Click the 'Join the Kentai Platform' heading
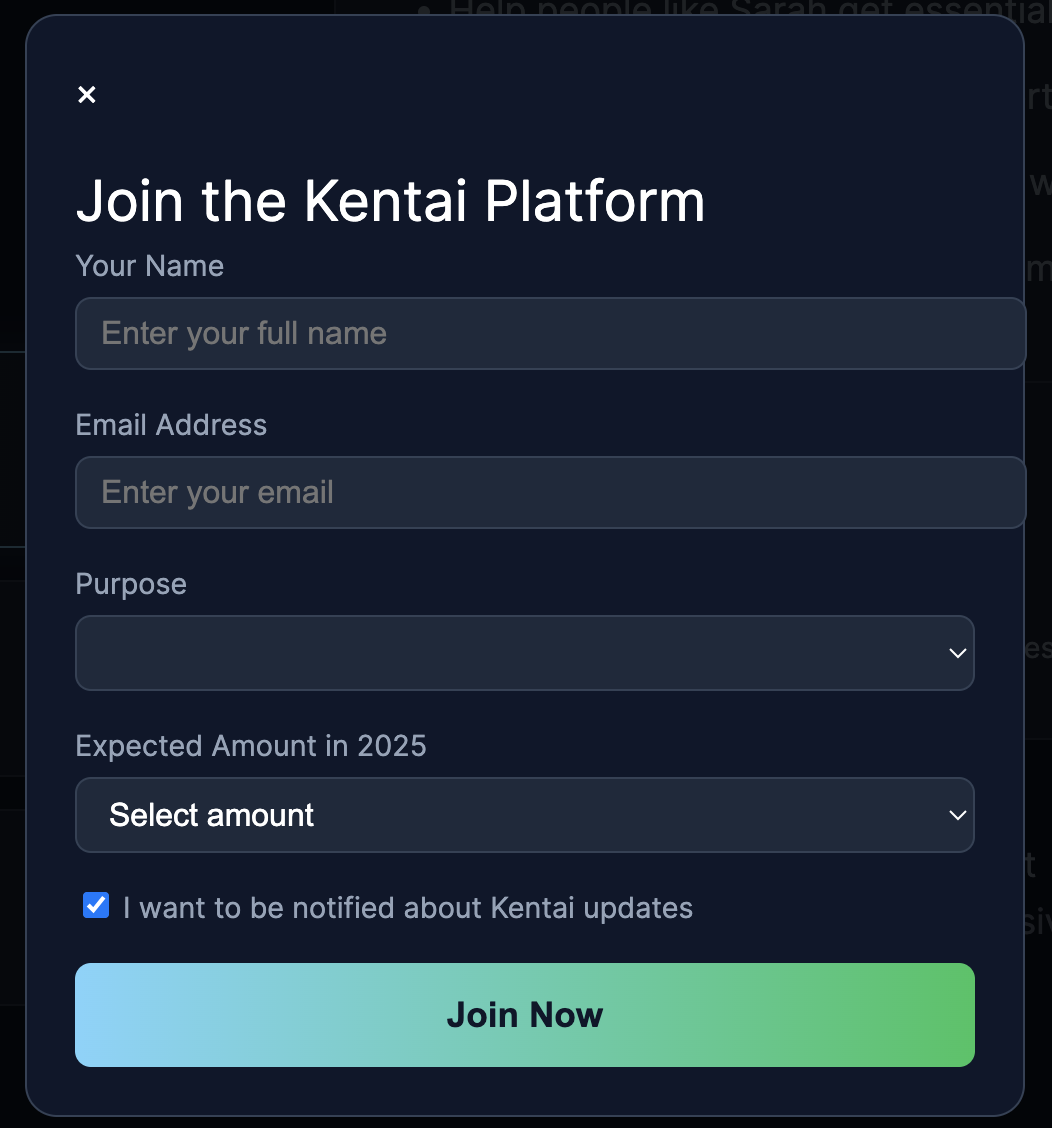1052x1128 pixels. click(390, 201)
